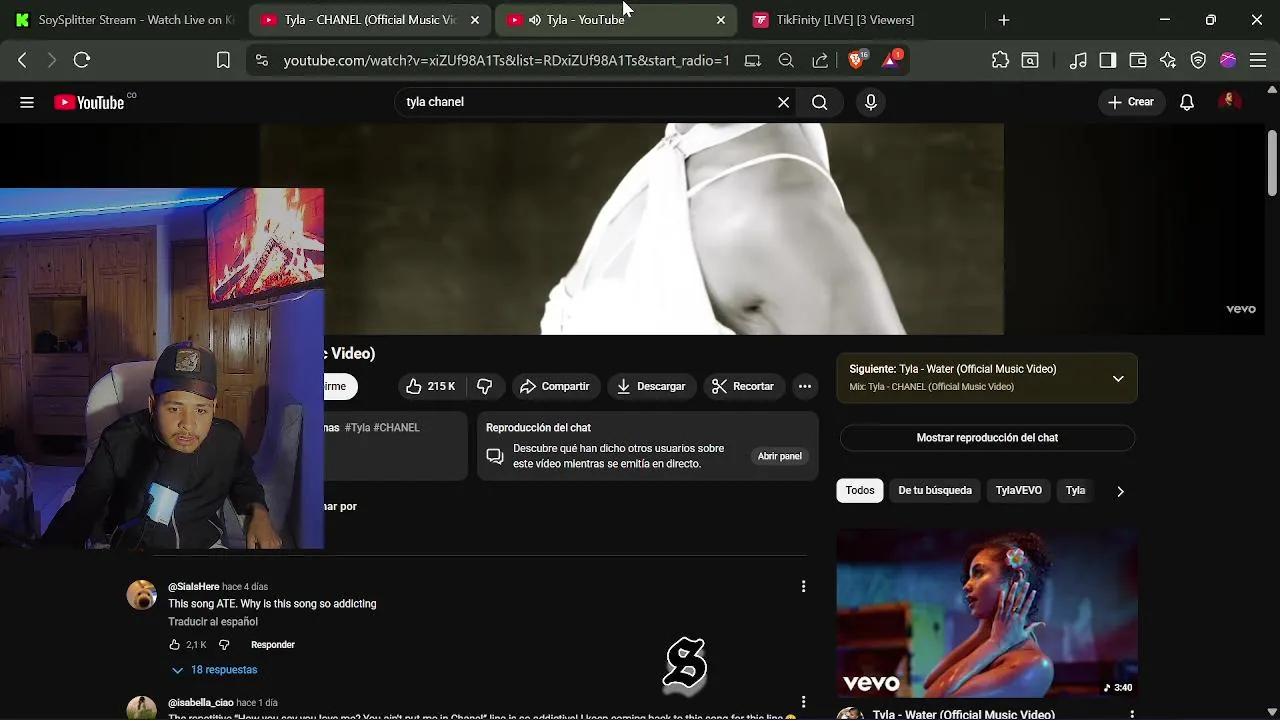The width and height of the screenshot is (1280, 720).
Task: Click the #Tyla hashtag link
Action: (x=357, y=427)
